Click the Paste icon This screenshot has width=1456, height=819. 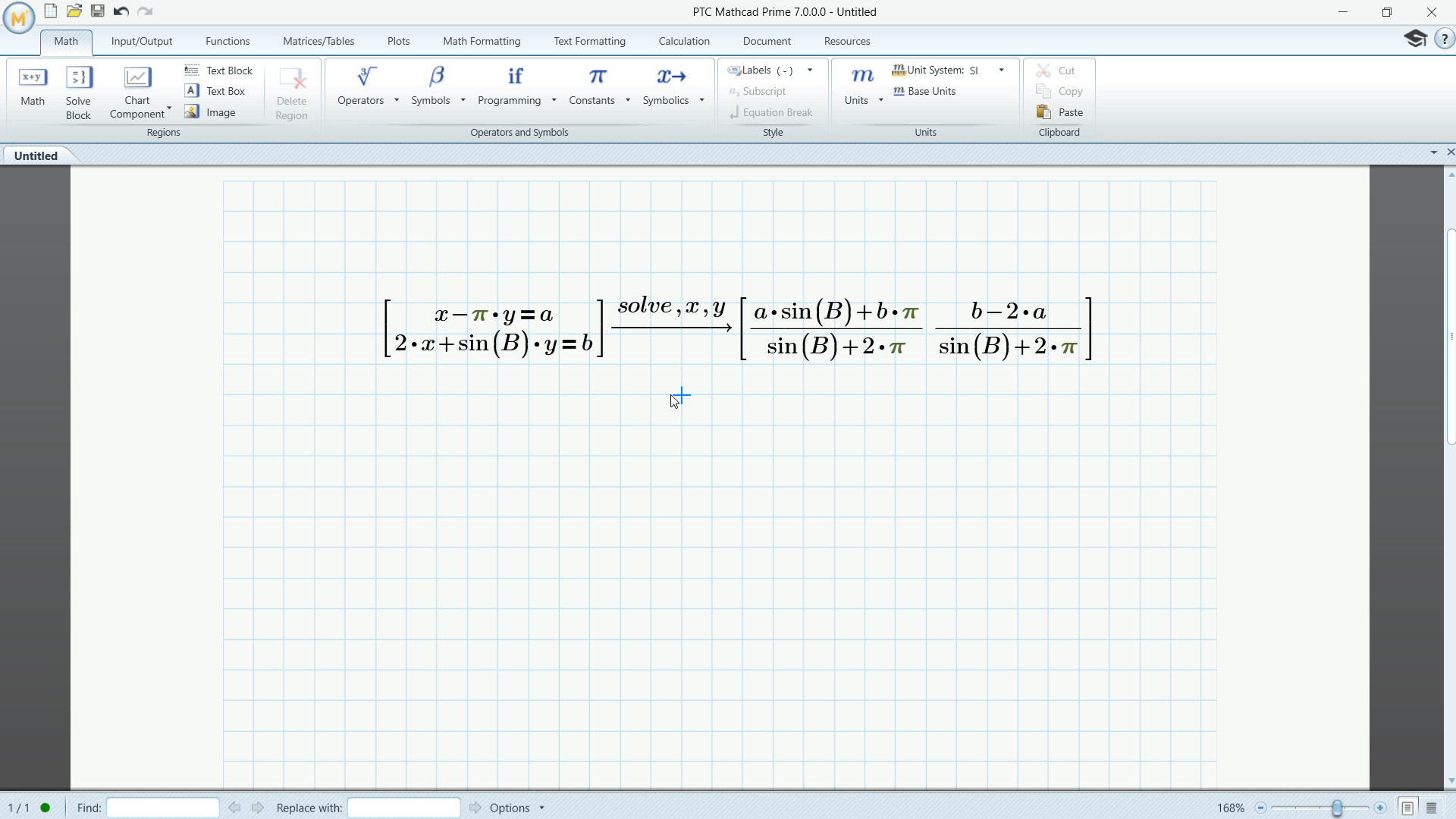(1044, 112)
